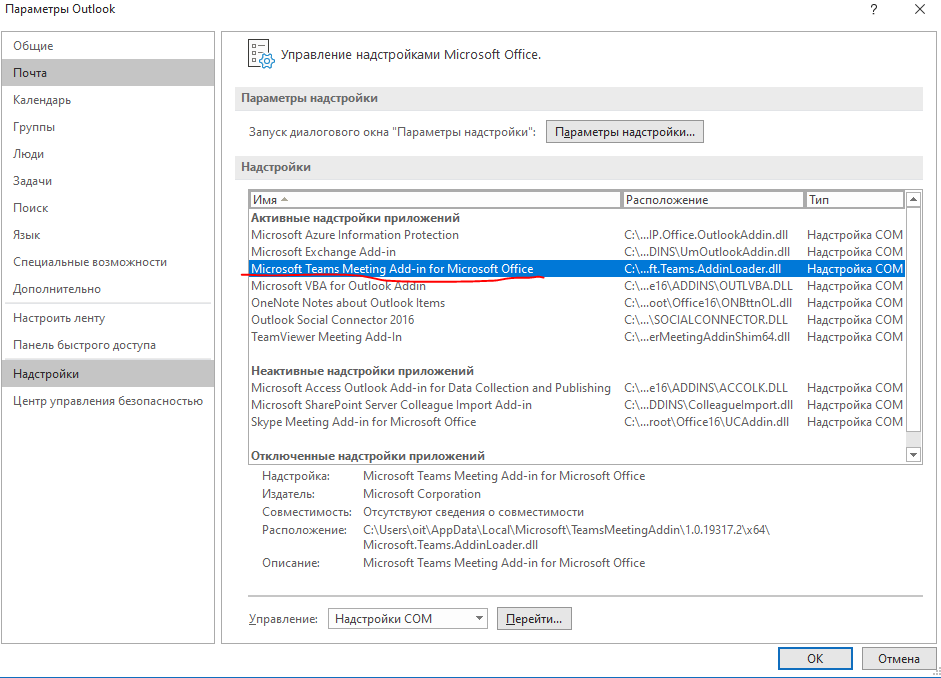
Task: Select SharePoint Server Colleague Import Add-in row
Action: [577, 405]
